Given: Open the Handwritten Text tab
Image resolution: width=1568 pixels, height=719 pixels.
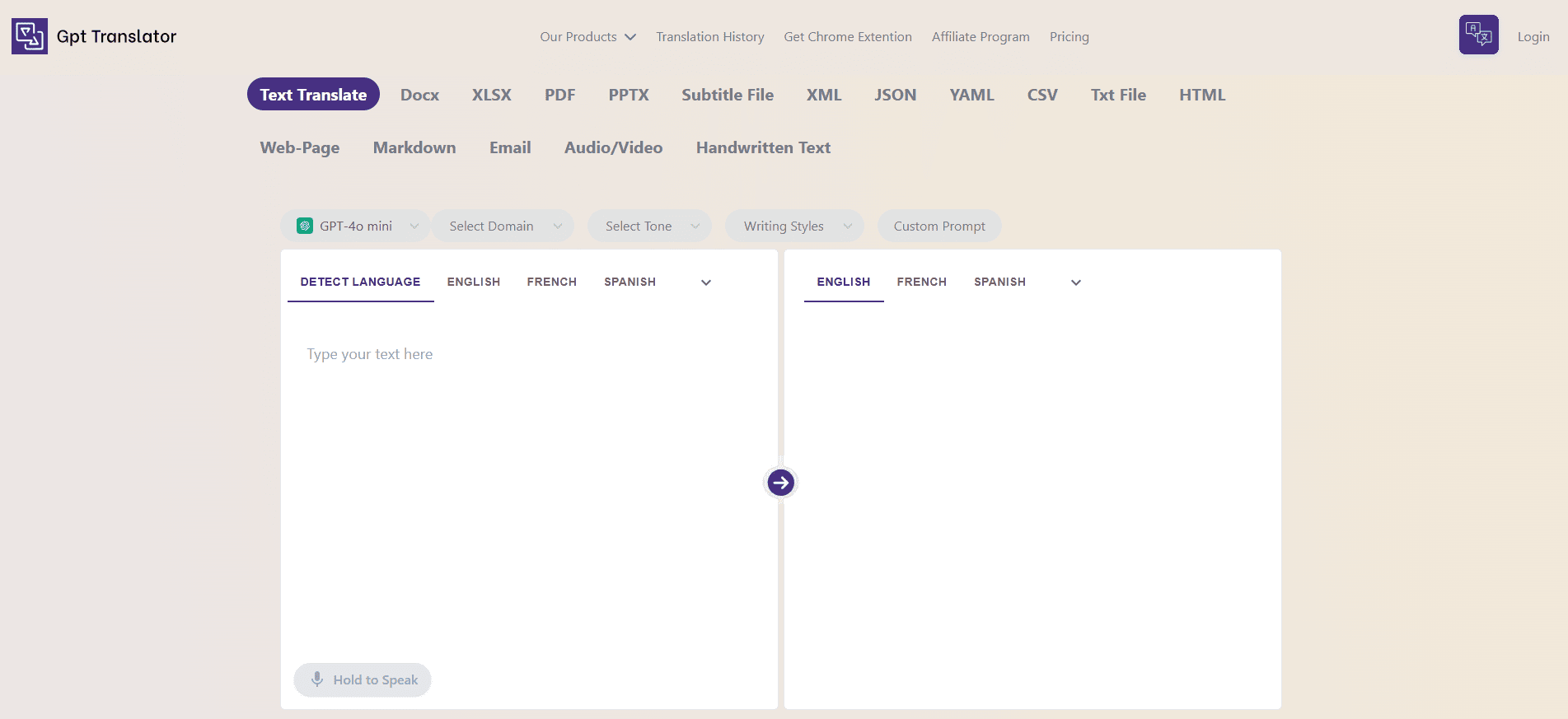Looking at the screenshot, I should tap(763, 147).
